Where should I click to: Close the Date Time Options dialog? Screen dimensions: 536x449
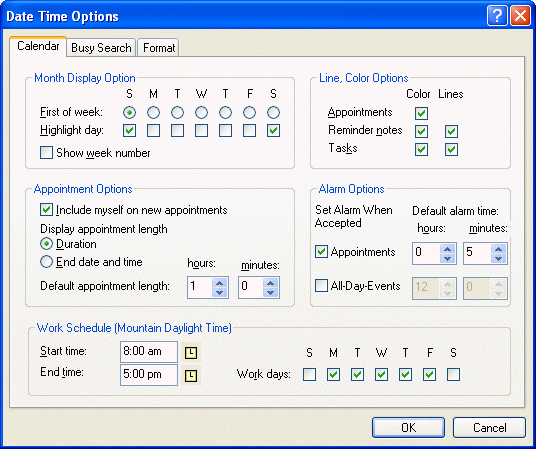520,16
